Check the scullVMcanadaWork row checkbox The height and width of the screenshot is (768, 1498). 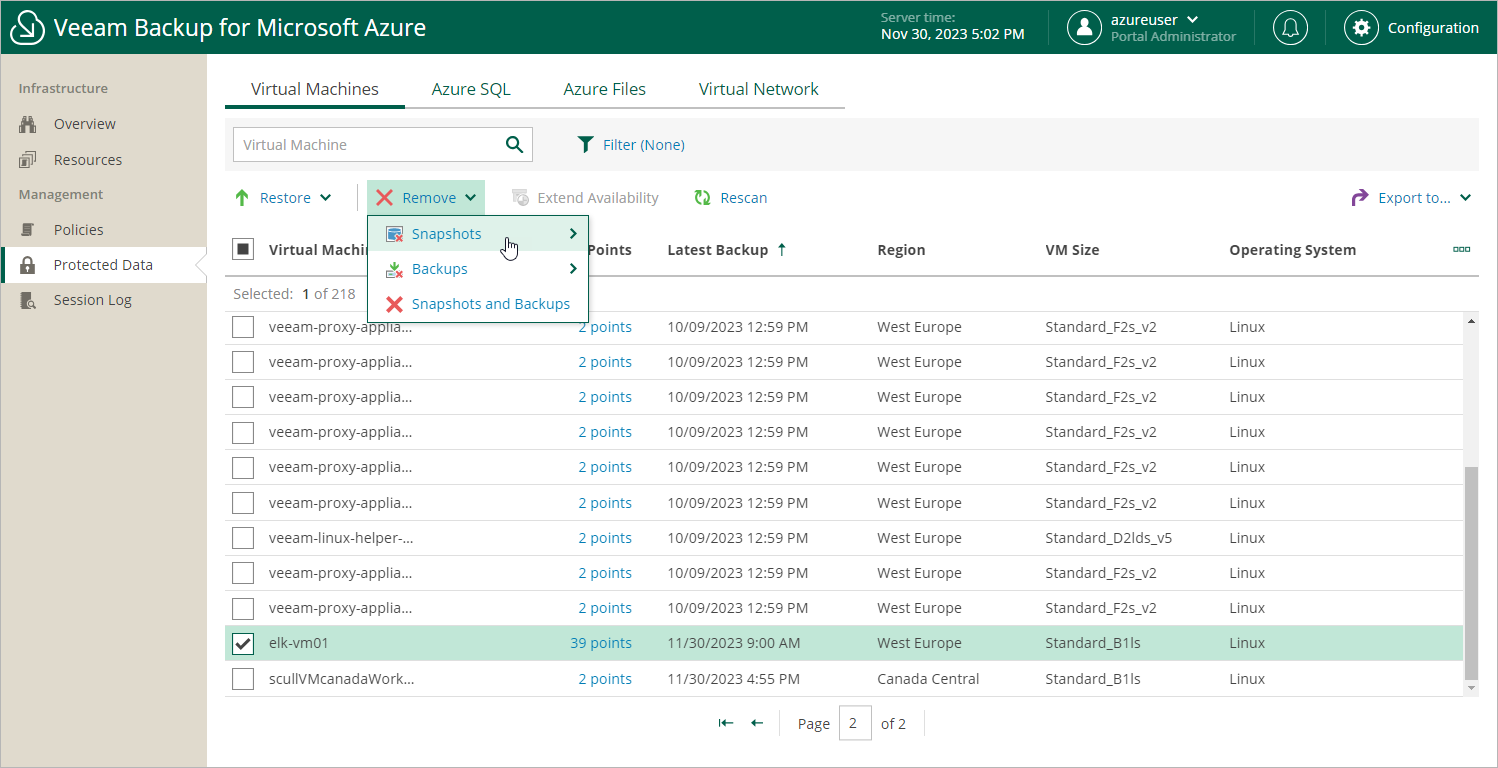tap(243, 679)
